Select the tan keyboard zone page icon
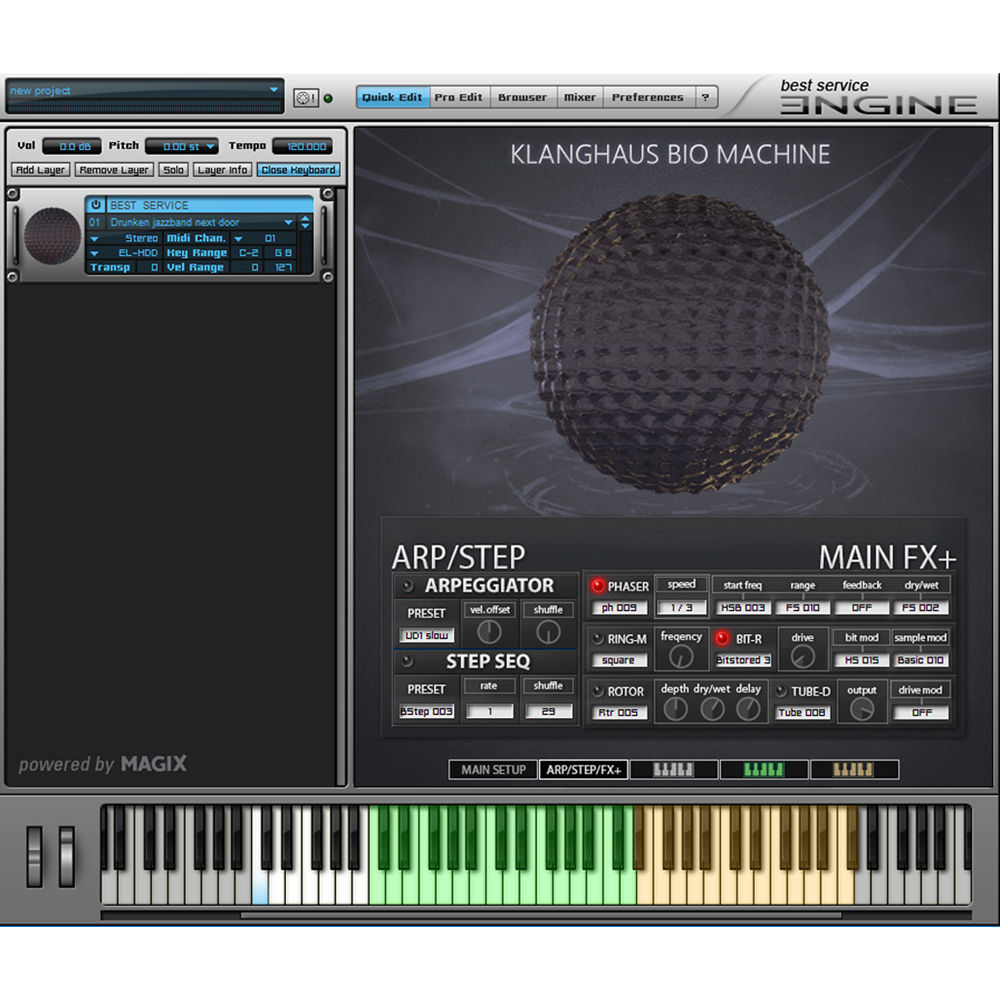Viewport: 1000px width, 1000px height. click(853, 770)
